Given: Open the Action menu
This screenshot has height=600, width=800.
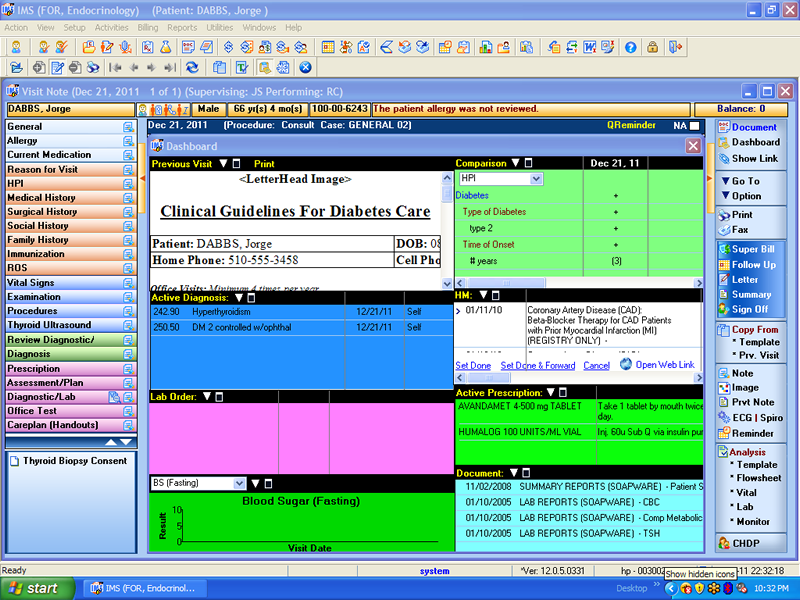Looking at the screenshot, I should click(x=16, y=28).
